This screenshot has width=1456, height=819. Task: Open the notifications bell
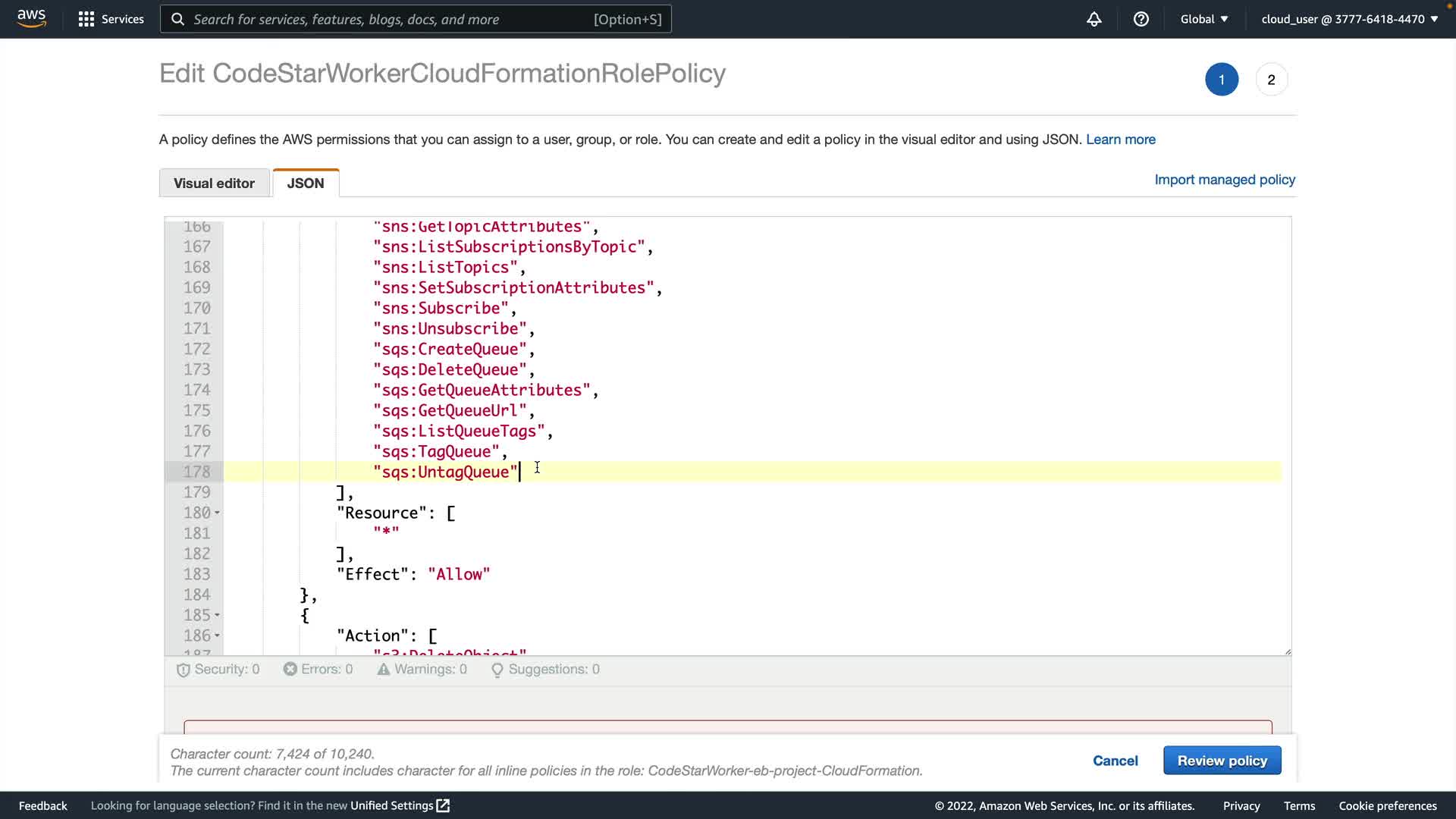pos(1094,19)
